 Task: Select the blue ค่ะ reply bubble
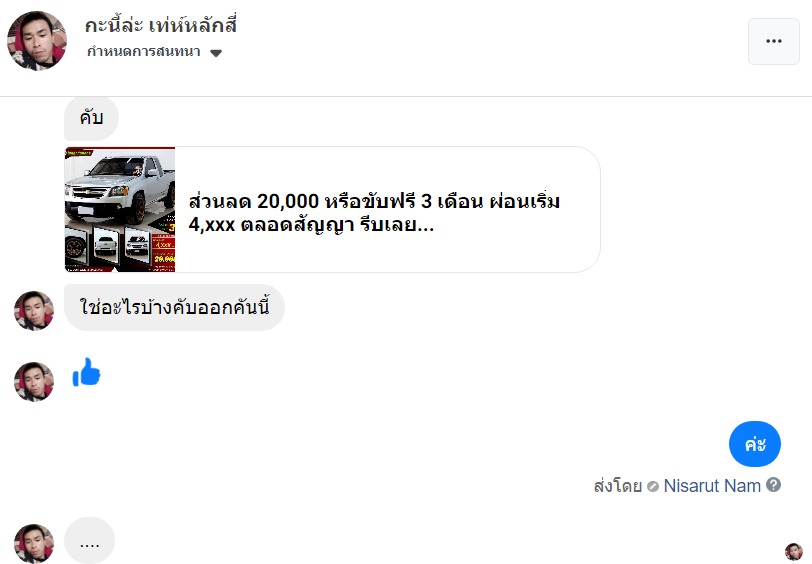click(755, 444)
